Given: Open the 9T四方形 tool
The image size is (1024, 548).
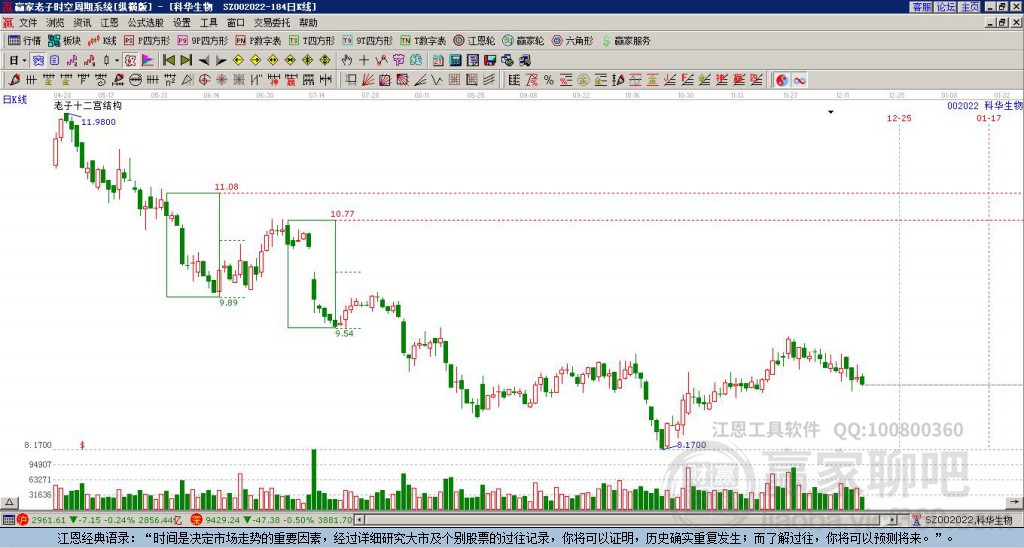Looking at the screenshot, I should click(368, 40).
